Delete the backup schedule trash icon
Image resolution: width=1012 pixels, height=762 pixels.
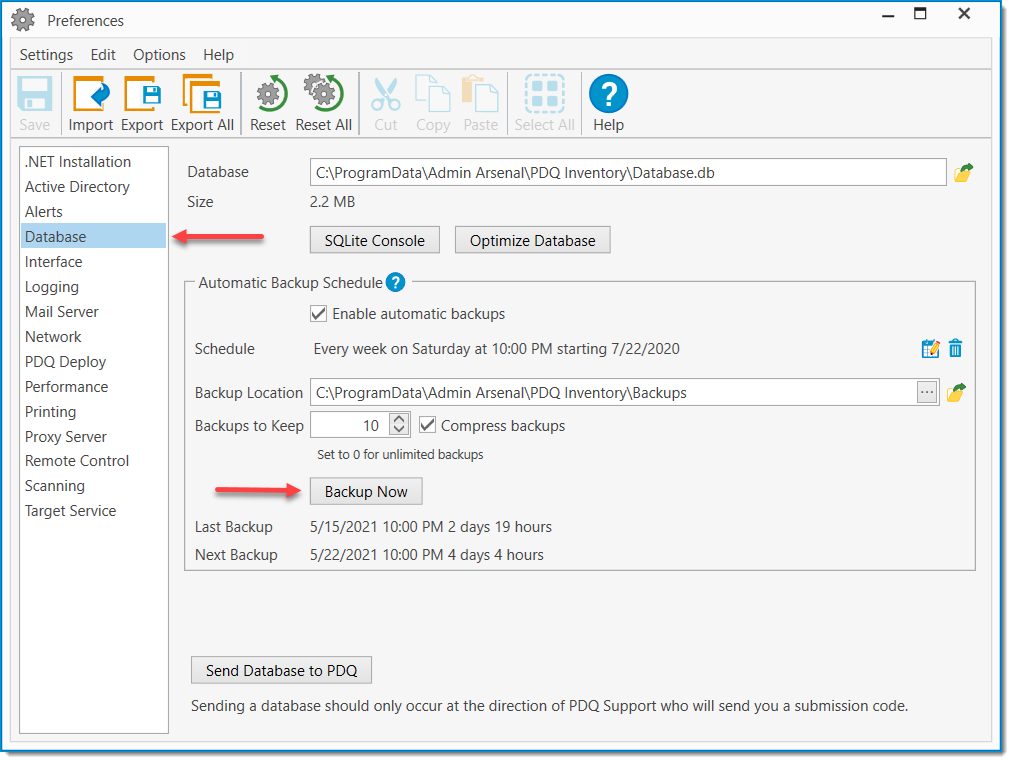click(955, 348)
